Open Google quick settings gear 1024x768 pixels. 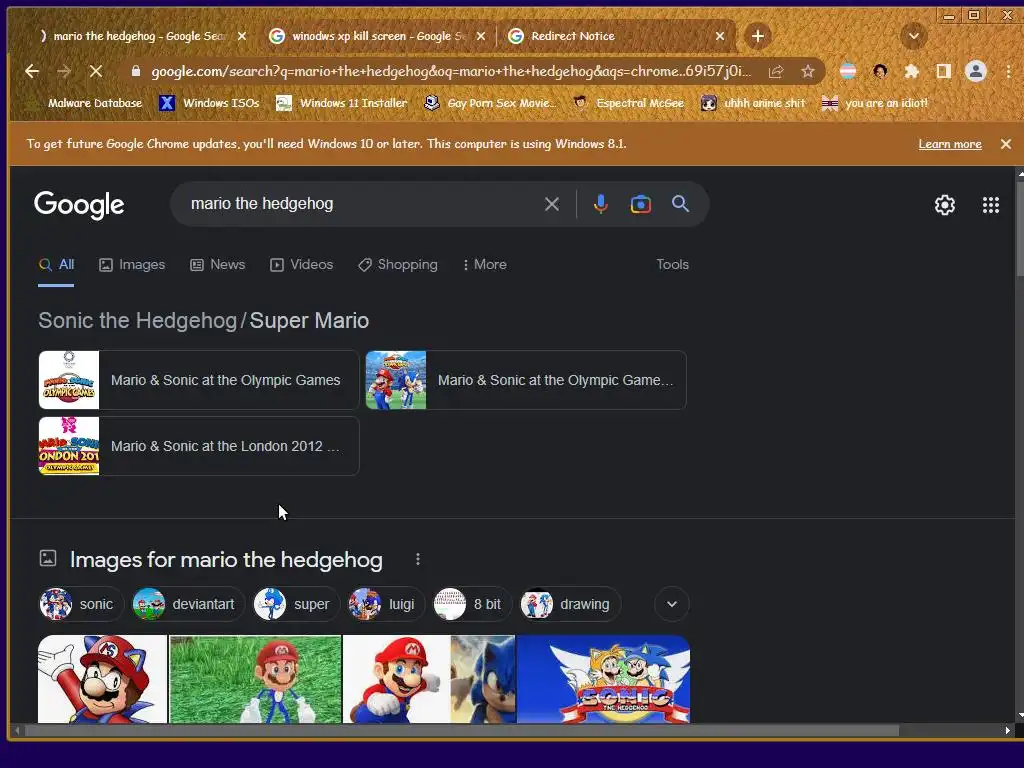click(944, 205)
